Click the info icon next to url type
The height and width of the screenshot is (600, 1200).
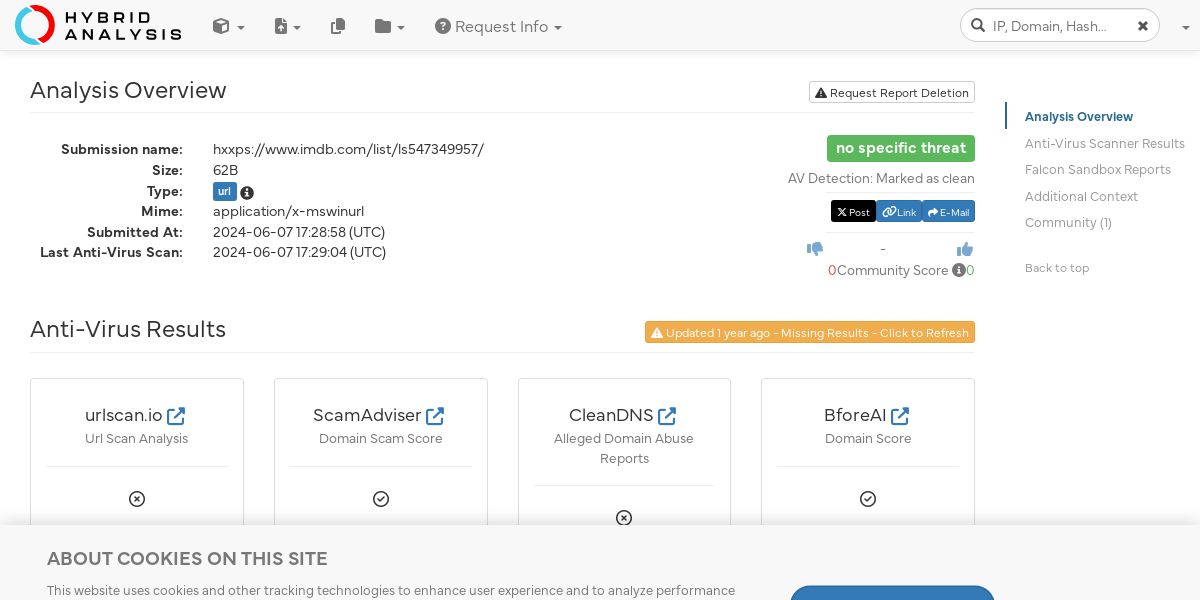pyautogui.click(x=247, y=192)
